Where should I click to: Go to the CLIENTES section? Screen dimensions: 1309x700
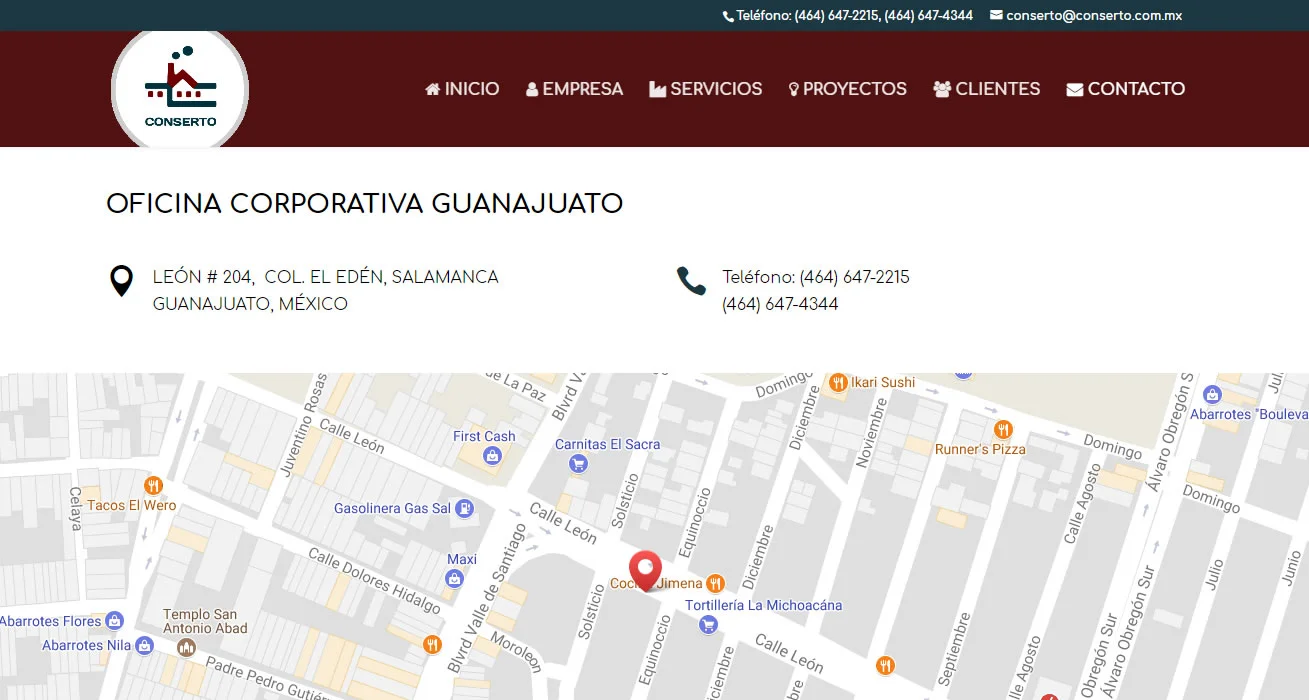click(987, 89)
